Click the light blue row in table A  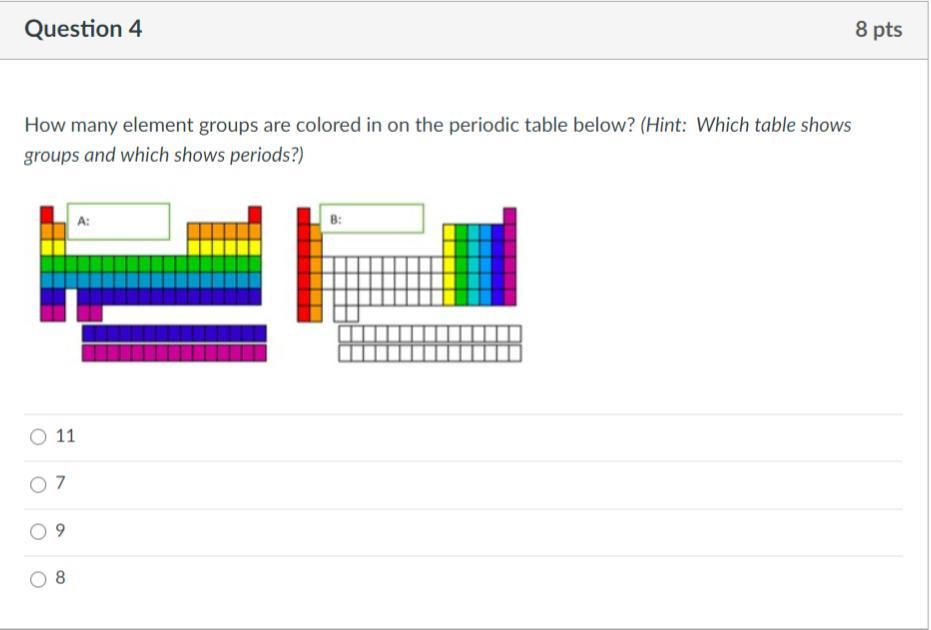click(150, 280)
